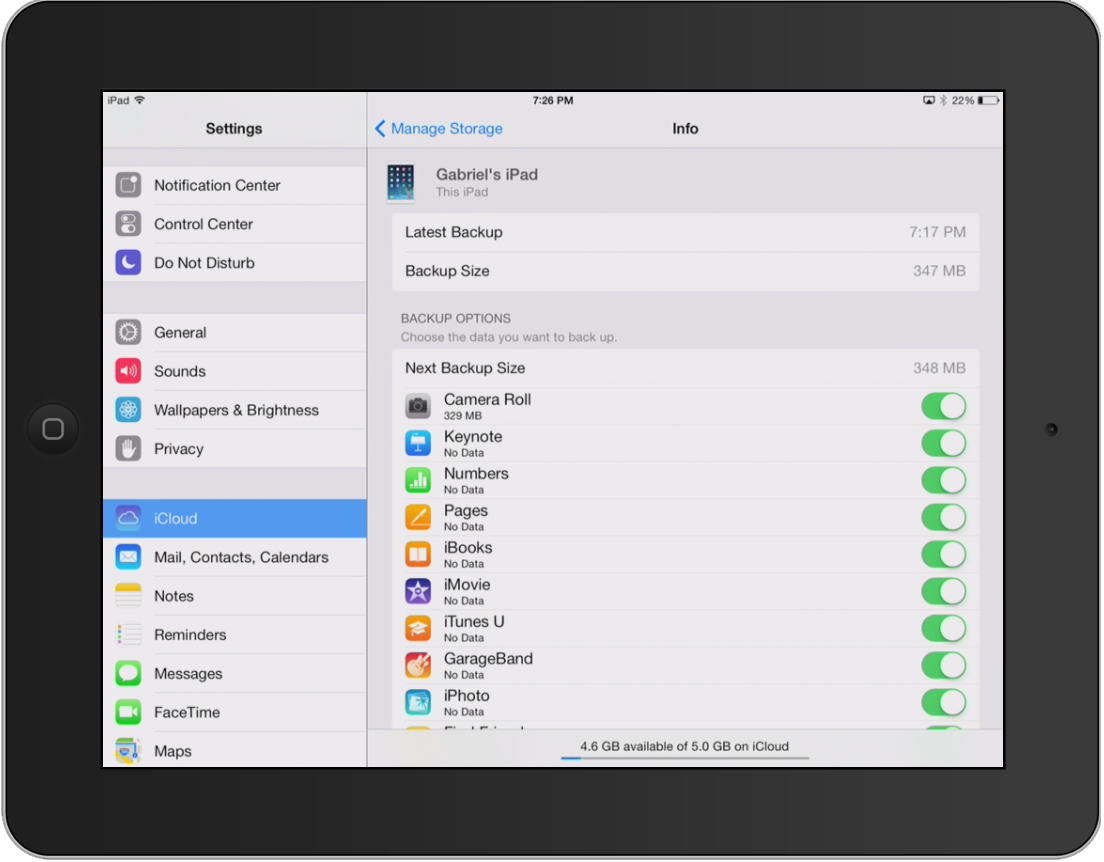This screenshot has width=1104, height=862.
Task: Tap the Notification Center icon
Action: tap(128, 185)
